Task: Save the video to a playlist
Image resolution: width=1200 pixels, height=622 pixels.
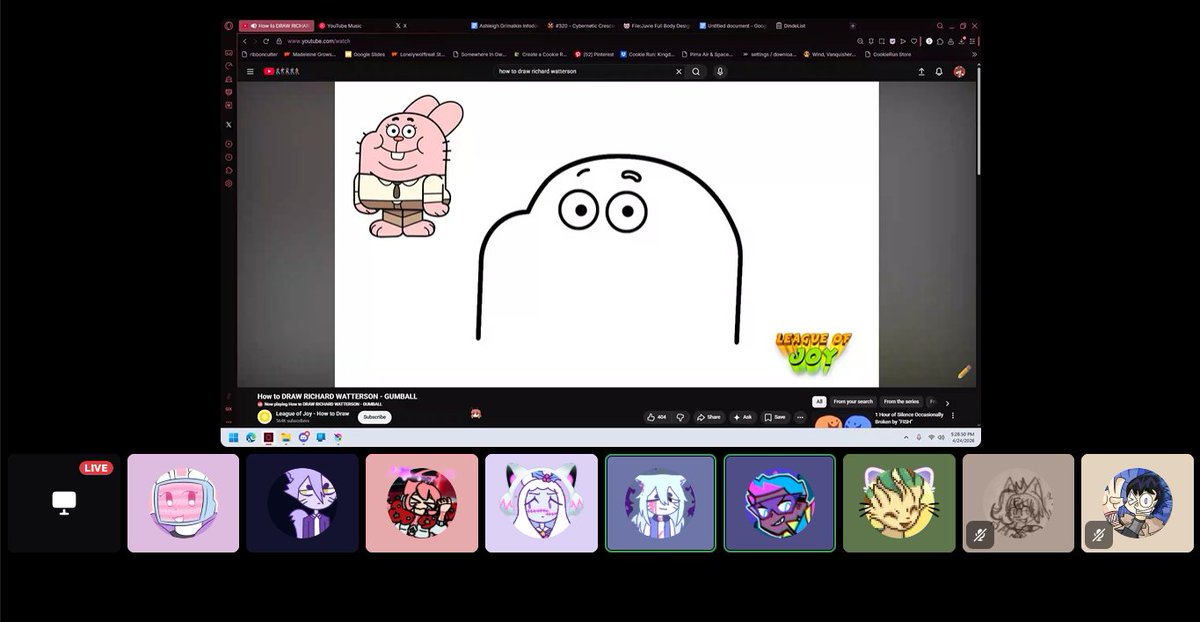Action: (775, 417)
